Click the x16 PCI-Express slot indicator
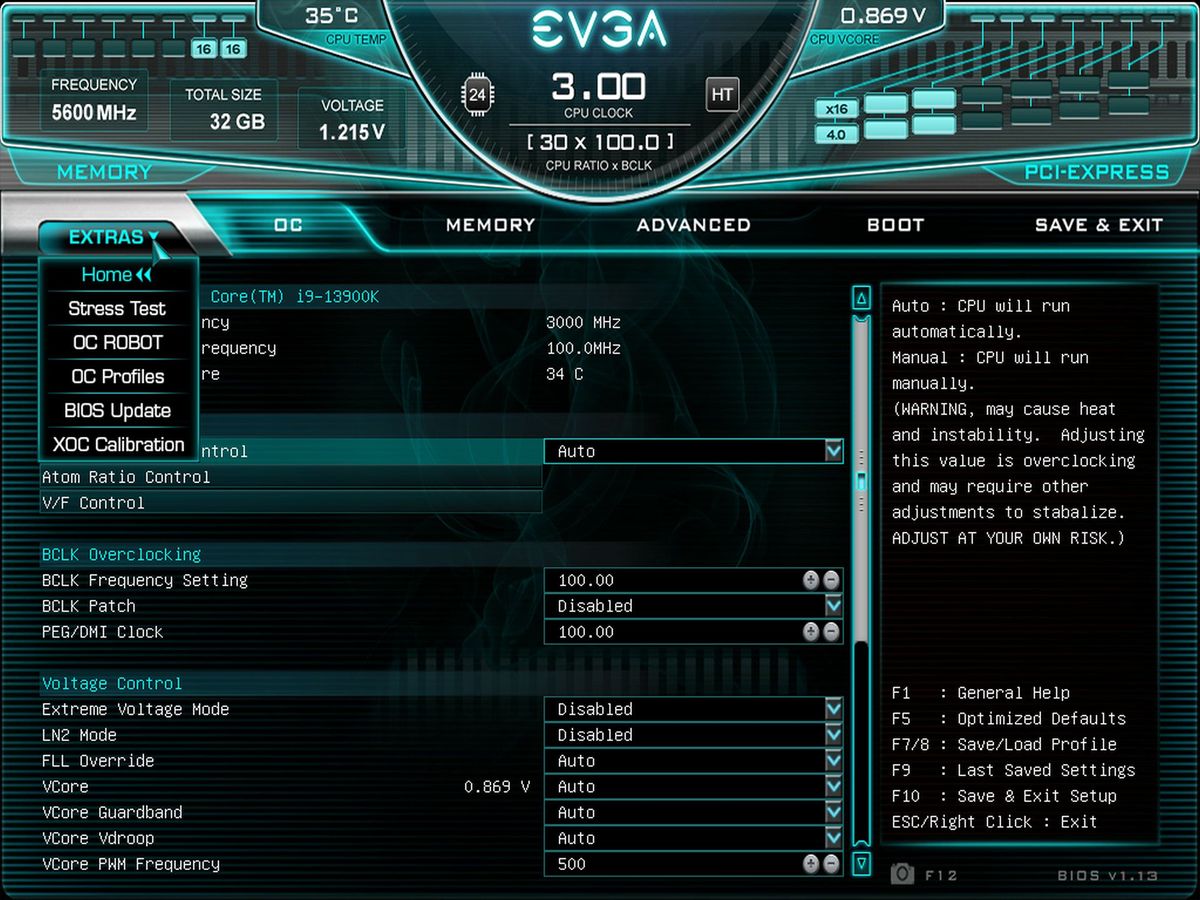 pos(837,109)
